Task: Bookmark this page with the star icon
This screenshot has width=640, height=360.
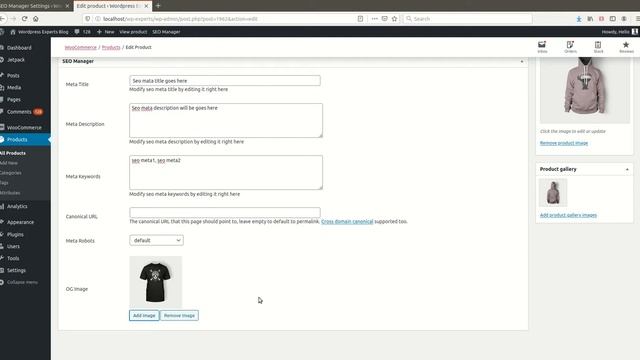Action: (394, 19)
